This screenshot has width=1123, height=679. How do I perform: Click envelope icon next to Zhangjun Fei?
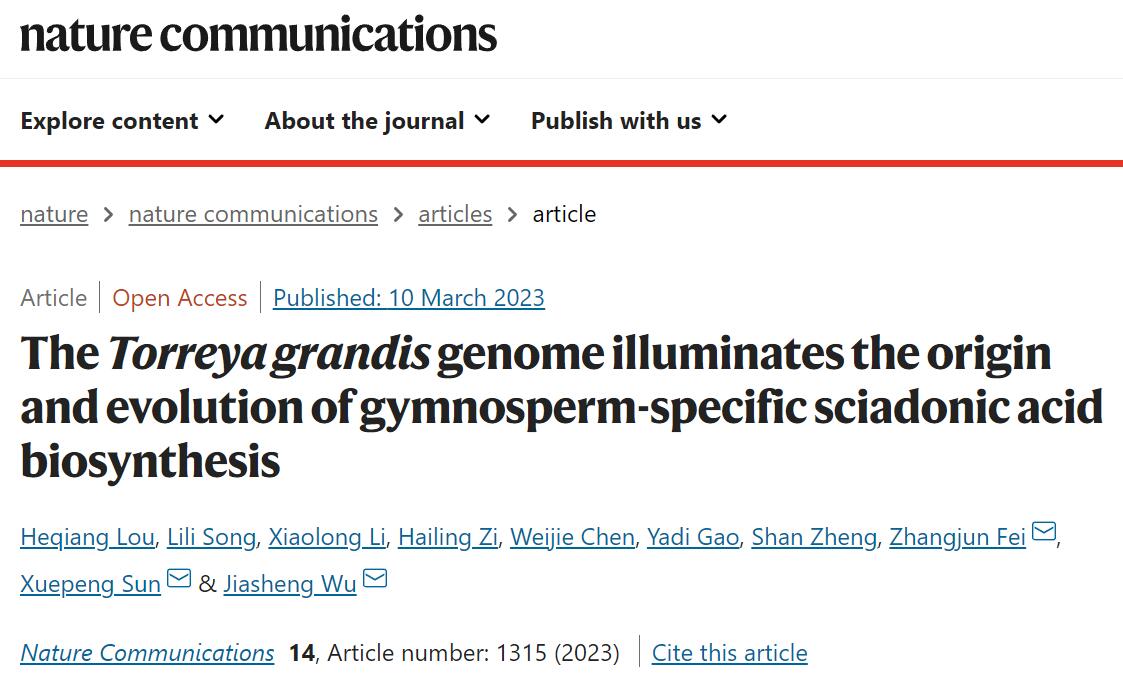(1043, 533)
